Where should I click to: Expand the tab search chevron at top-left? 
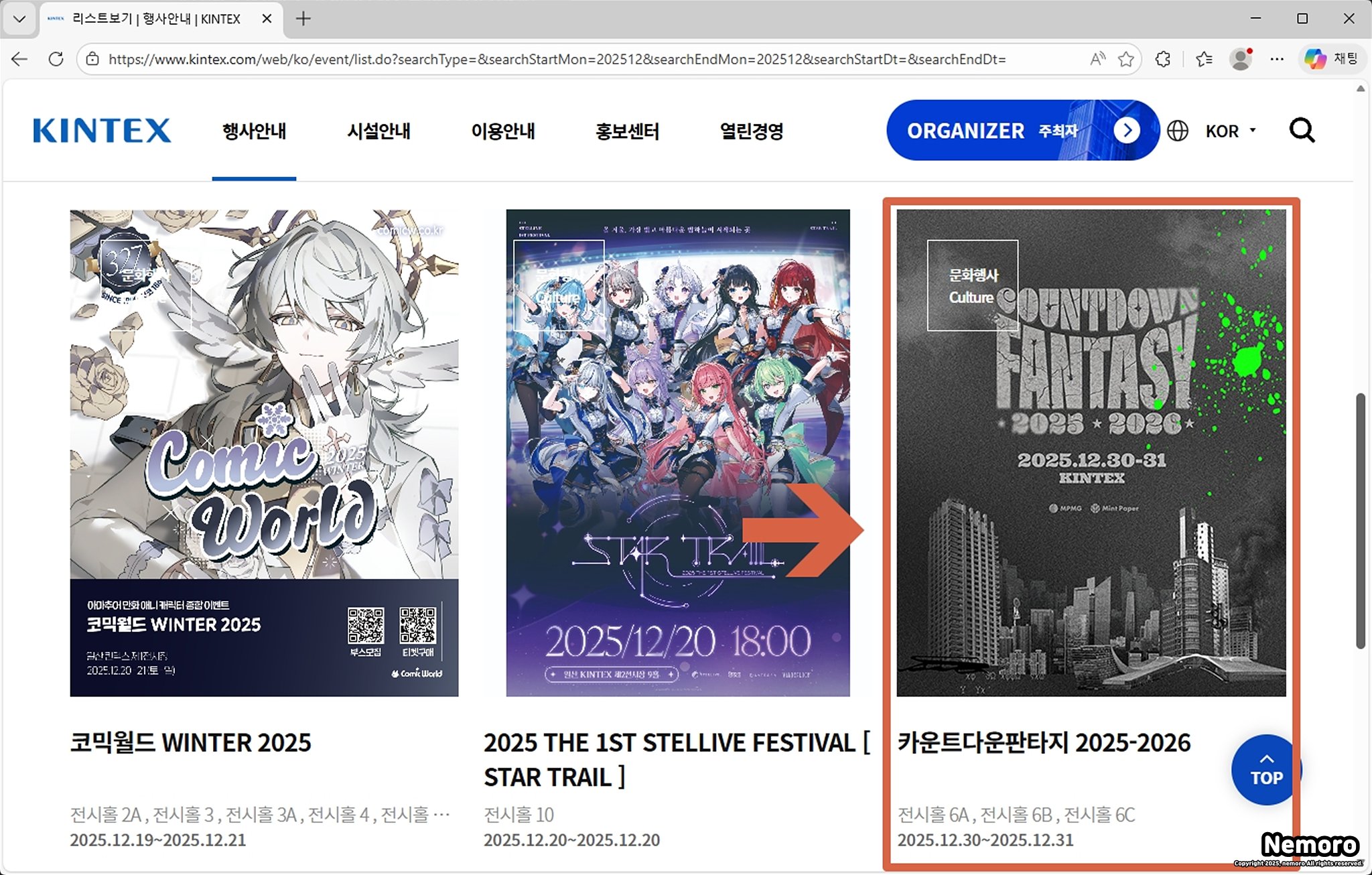tap(19, 19)
